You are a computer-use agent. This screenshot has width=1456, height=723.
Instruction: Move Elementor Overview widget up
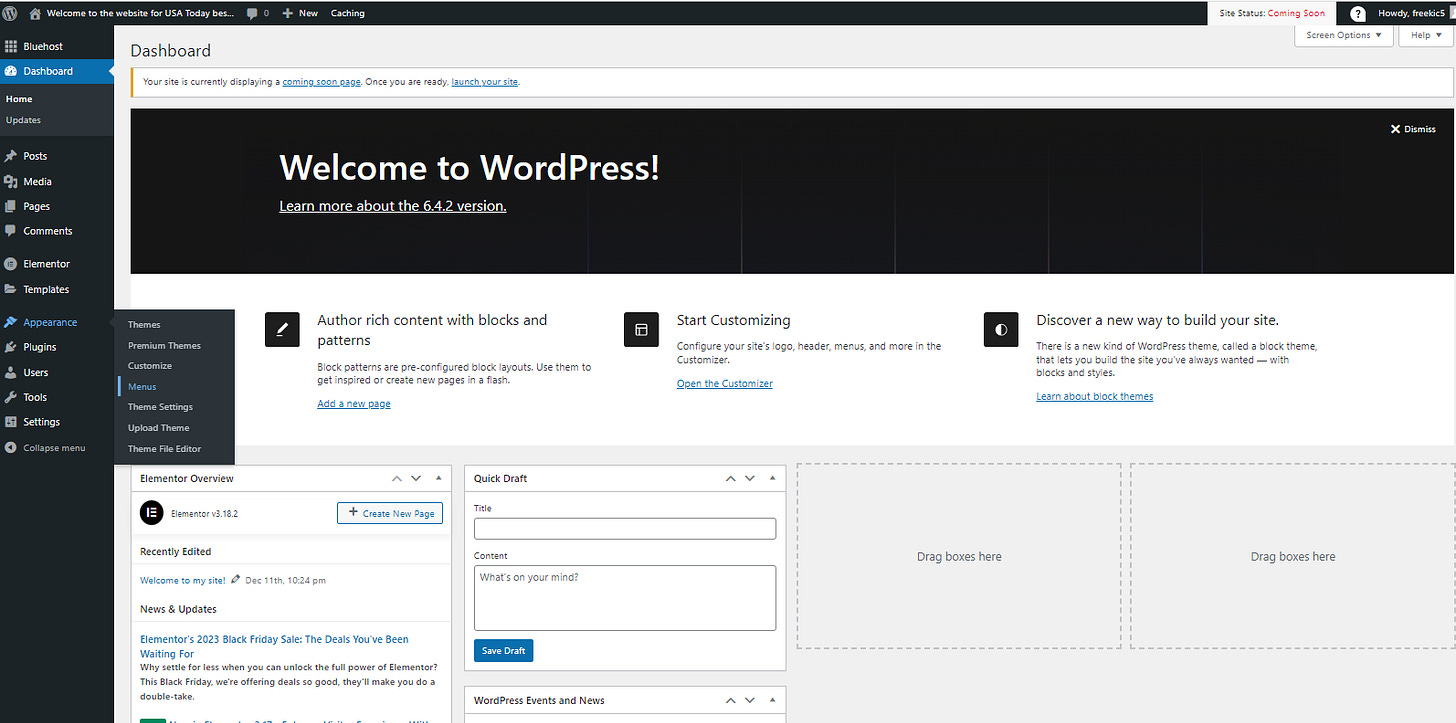tap(396, 478)
